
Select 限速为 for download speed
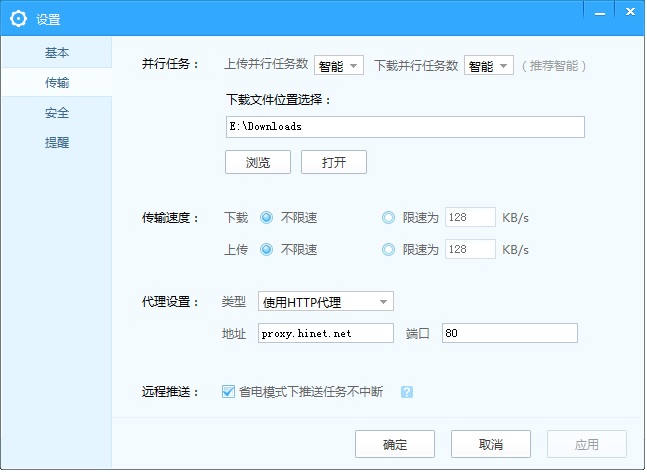388,217
